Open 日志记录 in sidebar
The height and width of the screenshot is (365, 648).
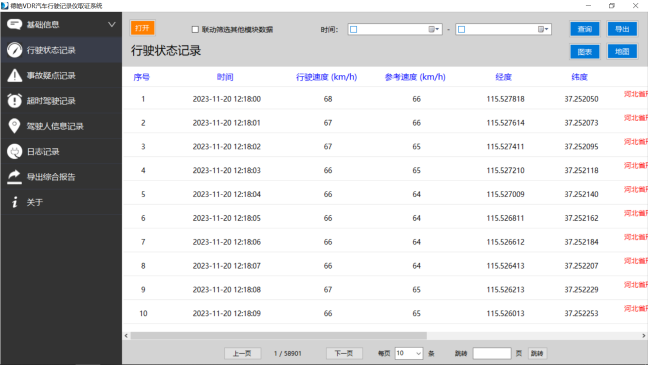pyautogui.click(x=61, y=151)
